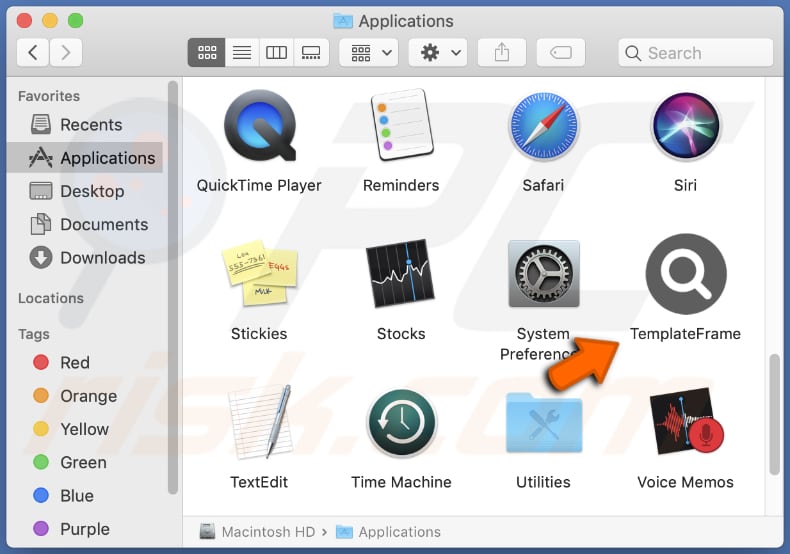Select the TextEdit app icon
Screen dimensions: 790x554
pyautogui.click(x=259, y=422)
